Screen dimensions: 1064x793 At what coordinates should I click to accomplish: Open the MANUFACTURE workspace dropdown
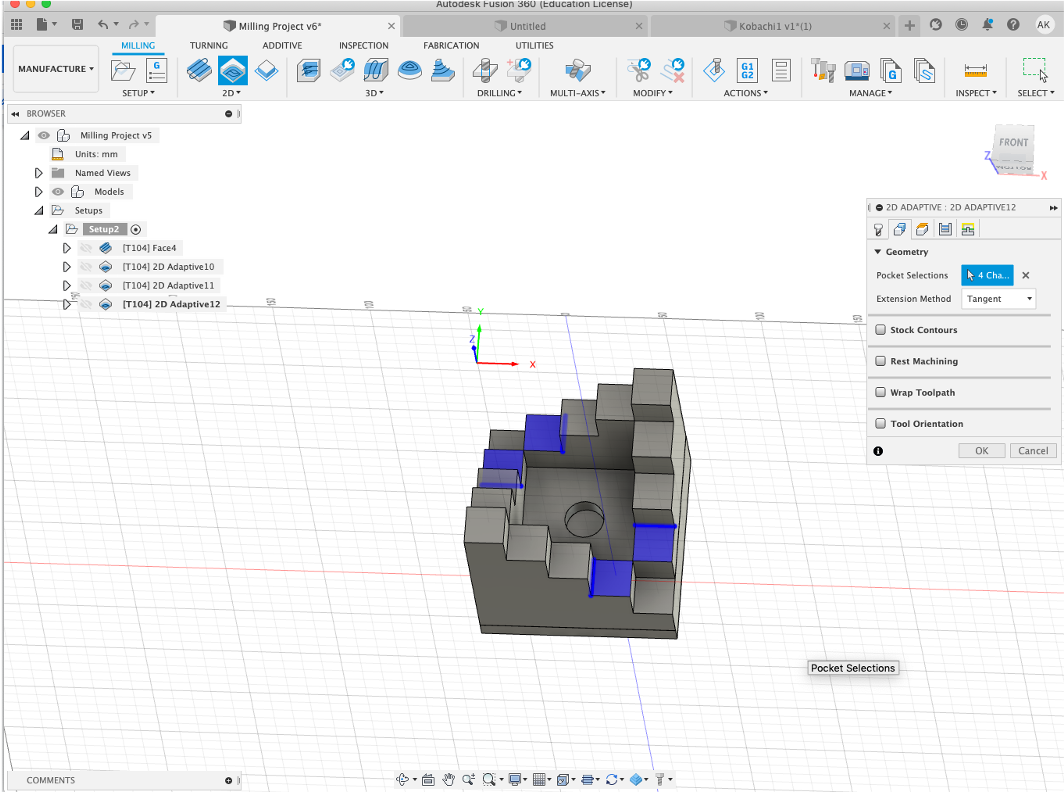tap(56, 69)
